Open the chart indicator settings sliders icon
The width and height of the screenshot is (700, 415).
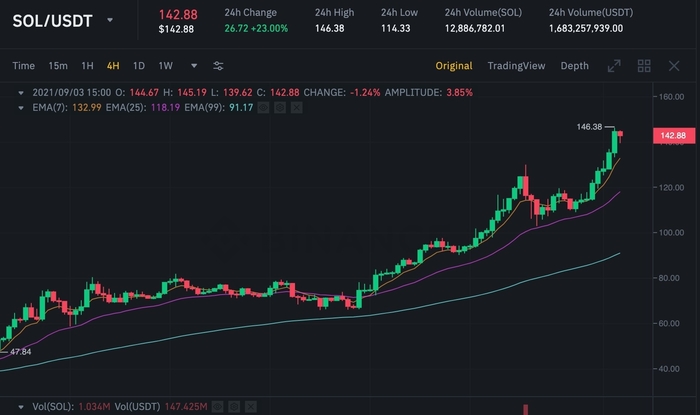(x=218, y=66)
